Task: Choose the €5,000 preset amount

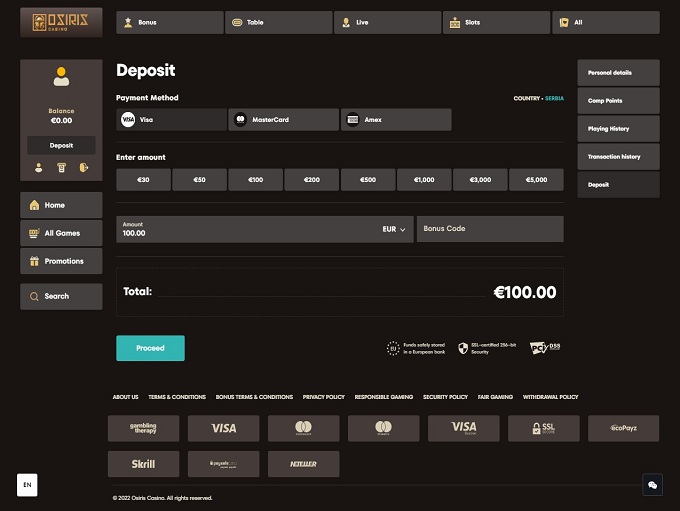Action: tap(536, 180)
